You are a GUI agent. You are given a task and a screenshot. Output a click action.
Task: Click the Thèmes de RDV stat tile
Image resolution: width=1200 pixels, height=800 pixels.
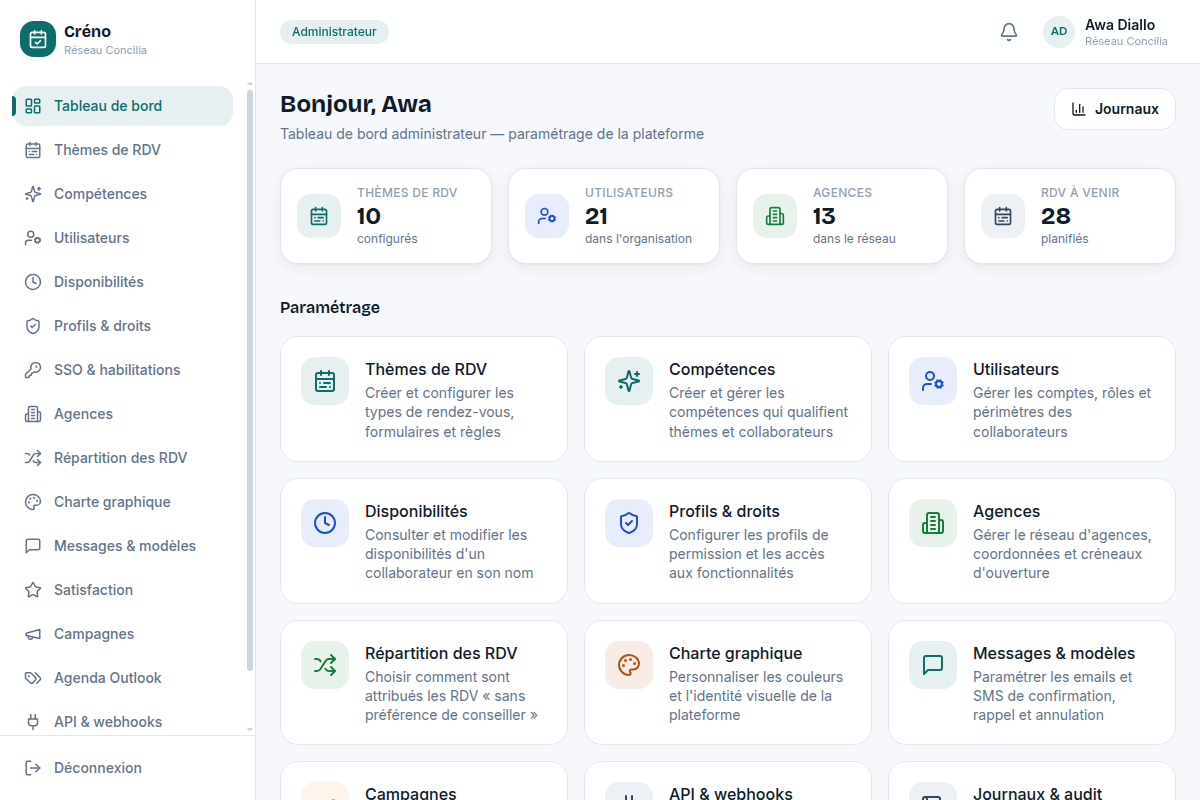(x=386, y=216)
